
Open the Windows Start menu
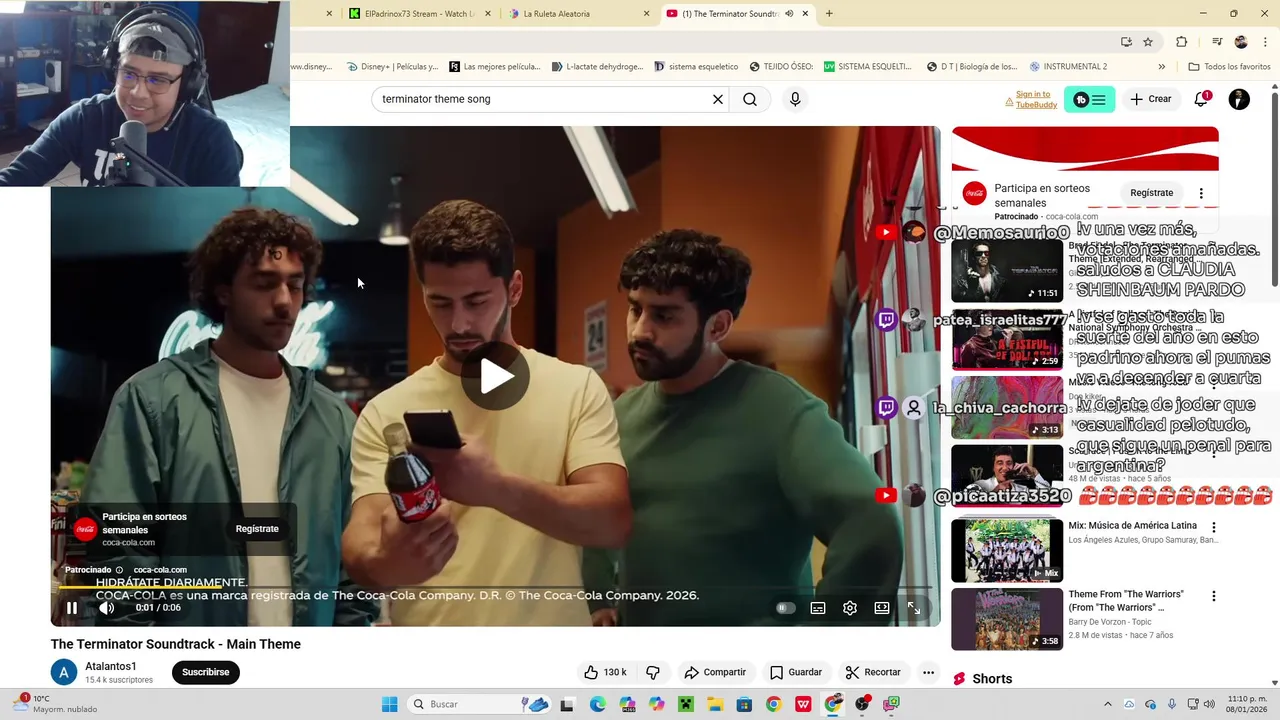389,704
